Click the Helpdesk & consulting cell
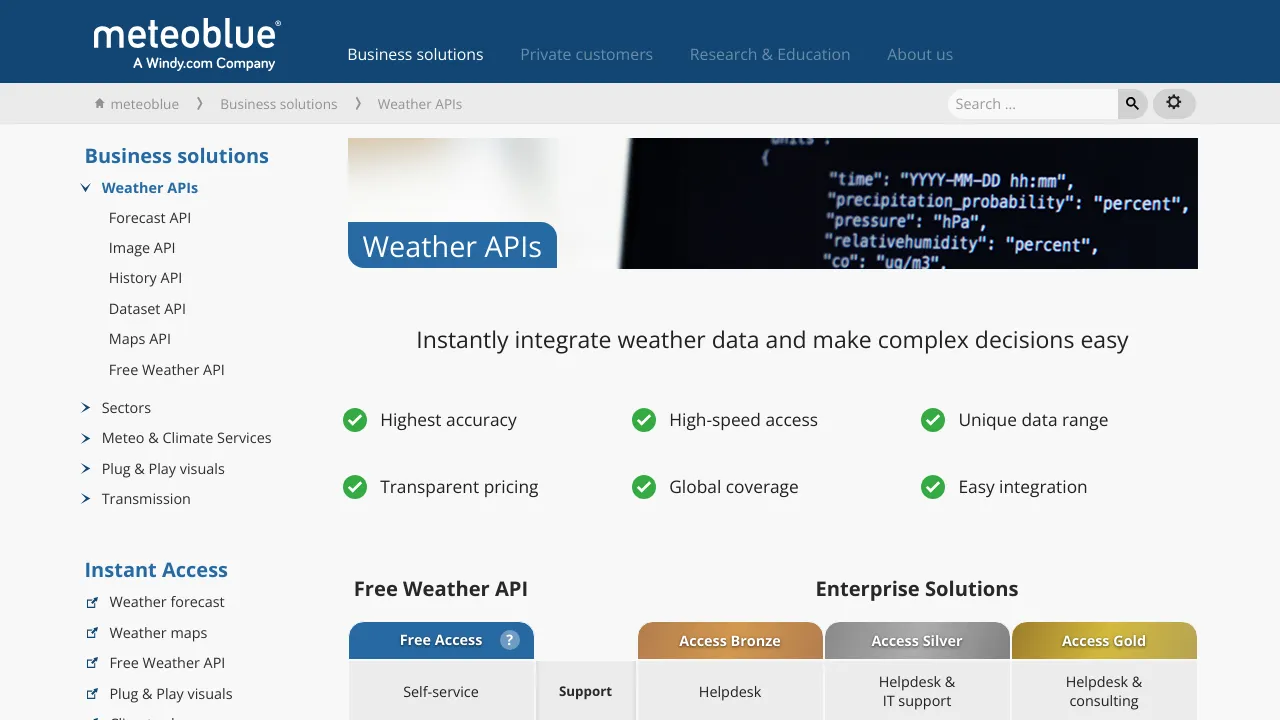The image size is (1280, 720). [1104, 692]
